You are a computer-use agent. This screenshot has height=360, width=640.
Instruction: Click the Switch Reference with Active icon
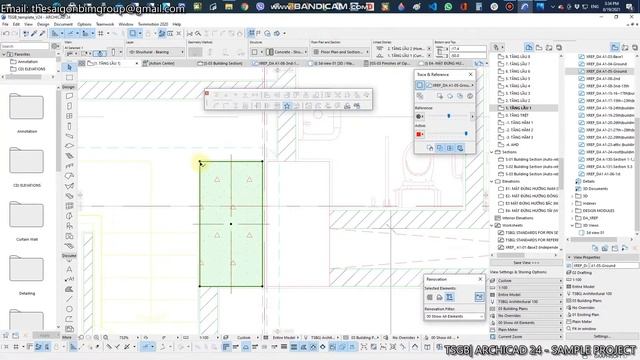[x=420, y=96]
